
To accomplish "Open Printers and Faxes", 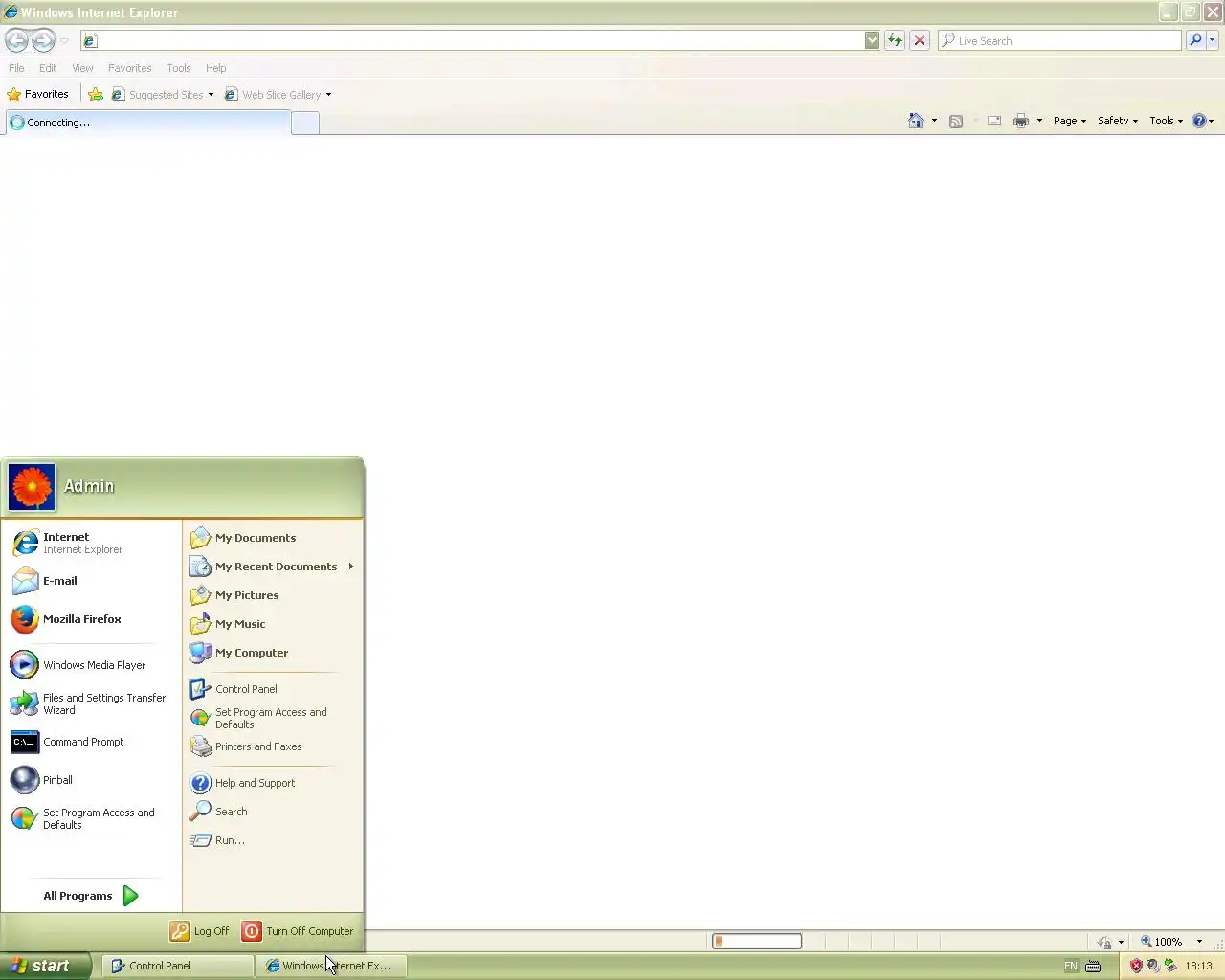I will (x=273, y=746).
